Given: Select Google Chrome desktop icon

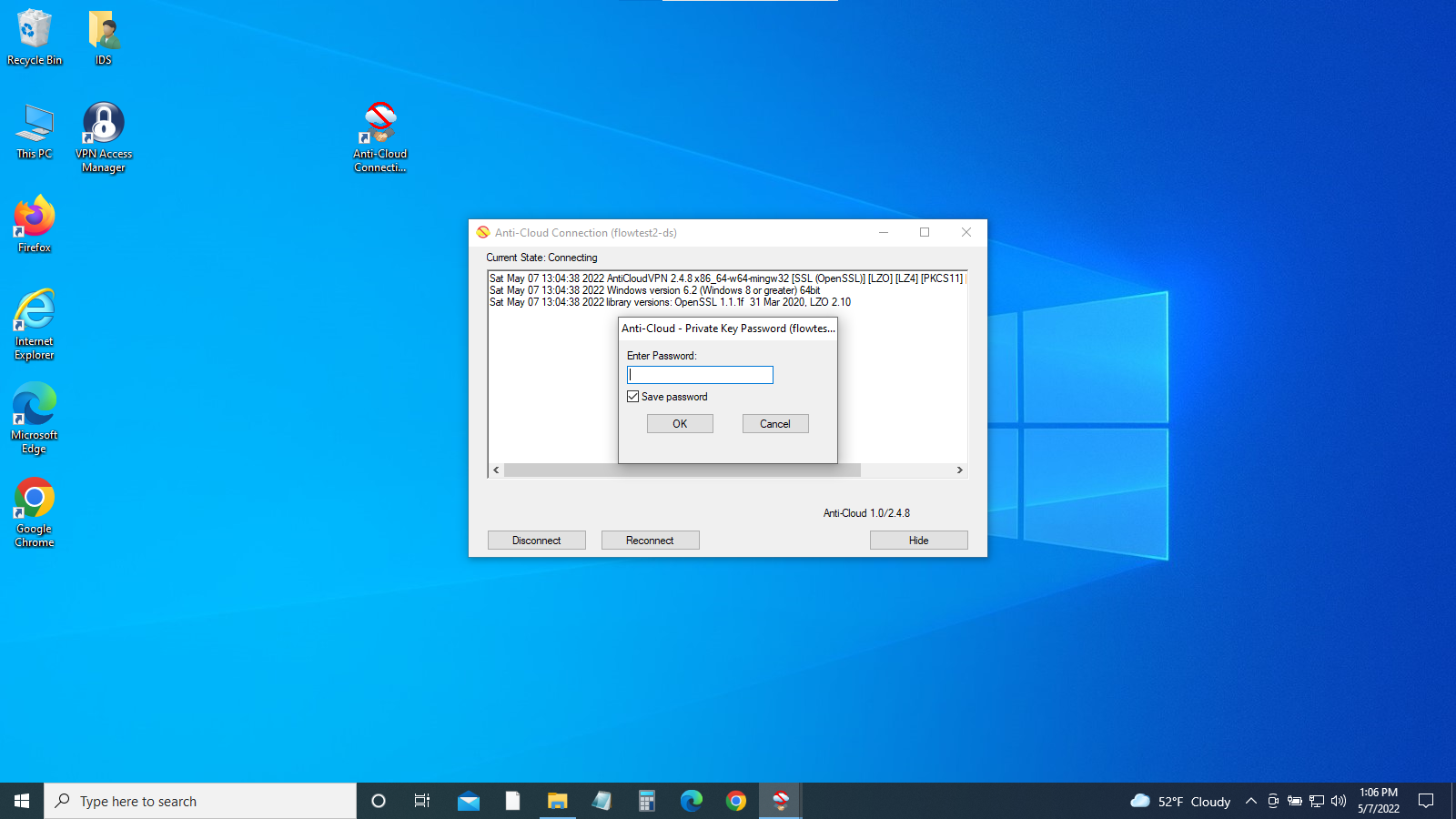Looking at the screenshot, I should pyautogui.click(x=35, y=512).
